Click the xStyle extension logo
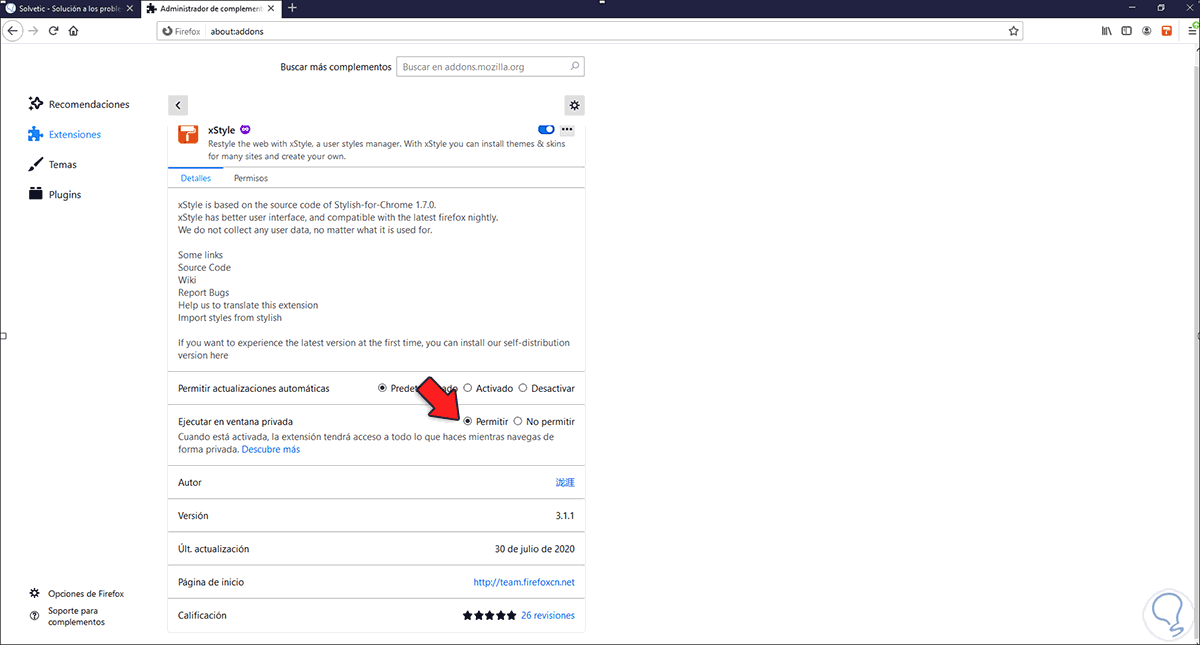The width and height of the screenshot is (1200, 645). [188, 134]
